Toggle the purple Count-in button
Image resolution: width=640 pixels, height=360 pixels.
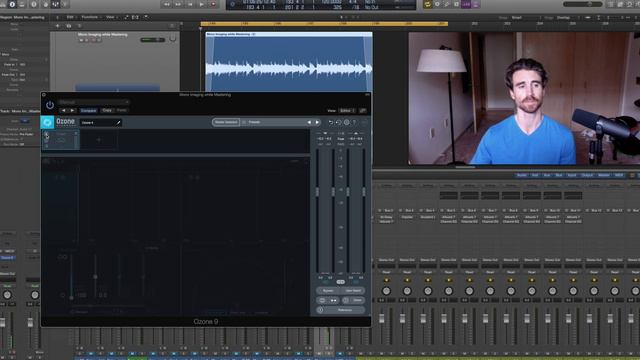pos(466,4)
